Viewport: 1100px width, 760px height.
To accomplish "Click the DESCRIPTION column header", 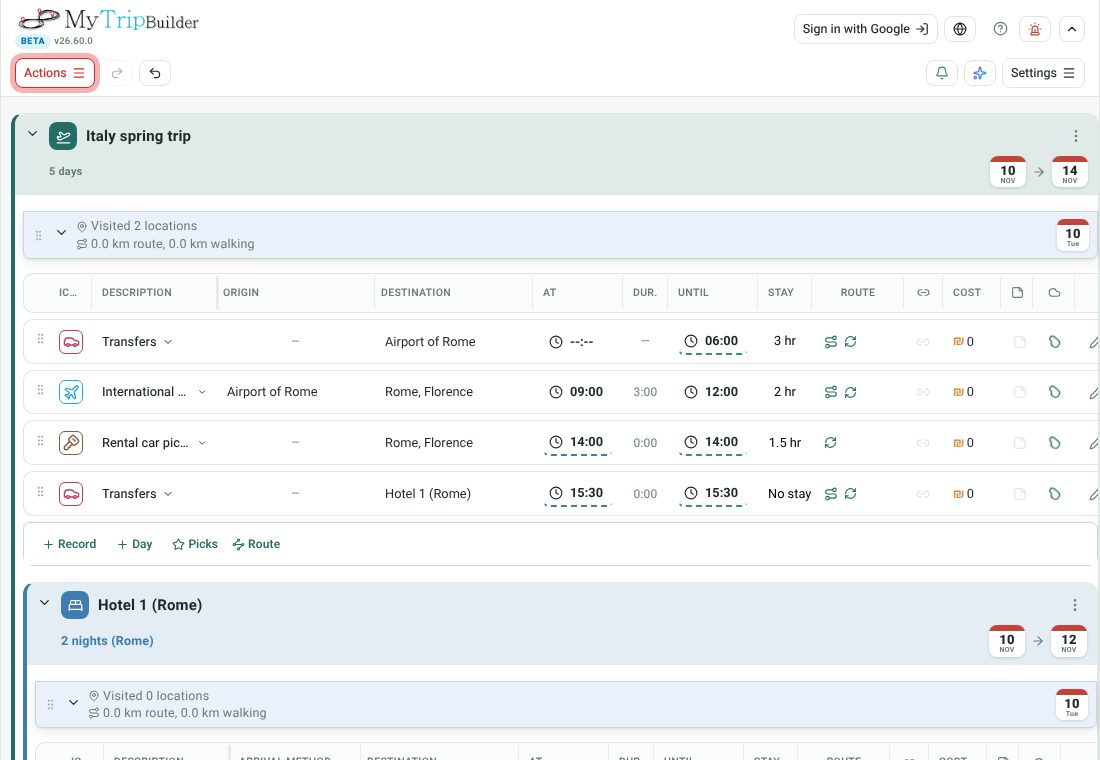I will 137,293.
